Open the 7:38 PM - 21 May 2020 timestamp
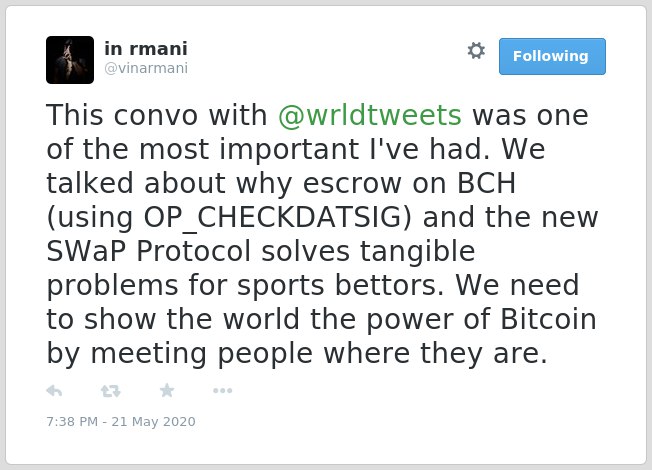652x470 pixels. pos(121,422)
